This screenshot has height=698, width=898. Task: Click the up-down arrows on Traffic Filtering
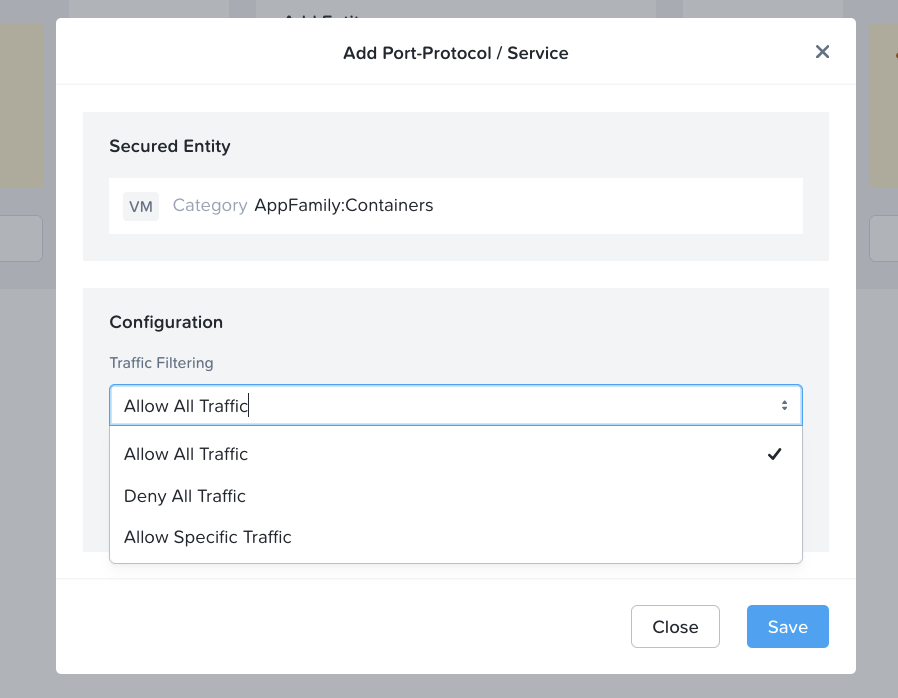pyautogui.click(x=784, y=405)
